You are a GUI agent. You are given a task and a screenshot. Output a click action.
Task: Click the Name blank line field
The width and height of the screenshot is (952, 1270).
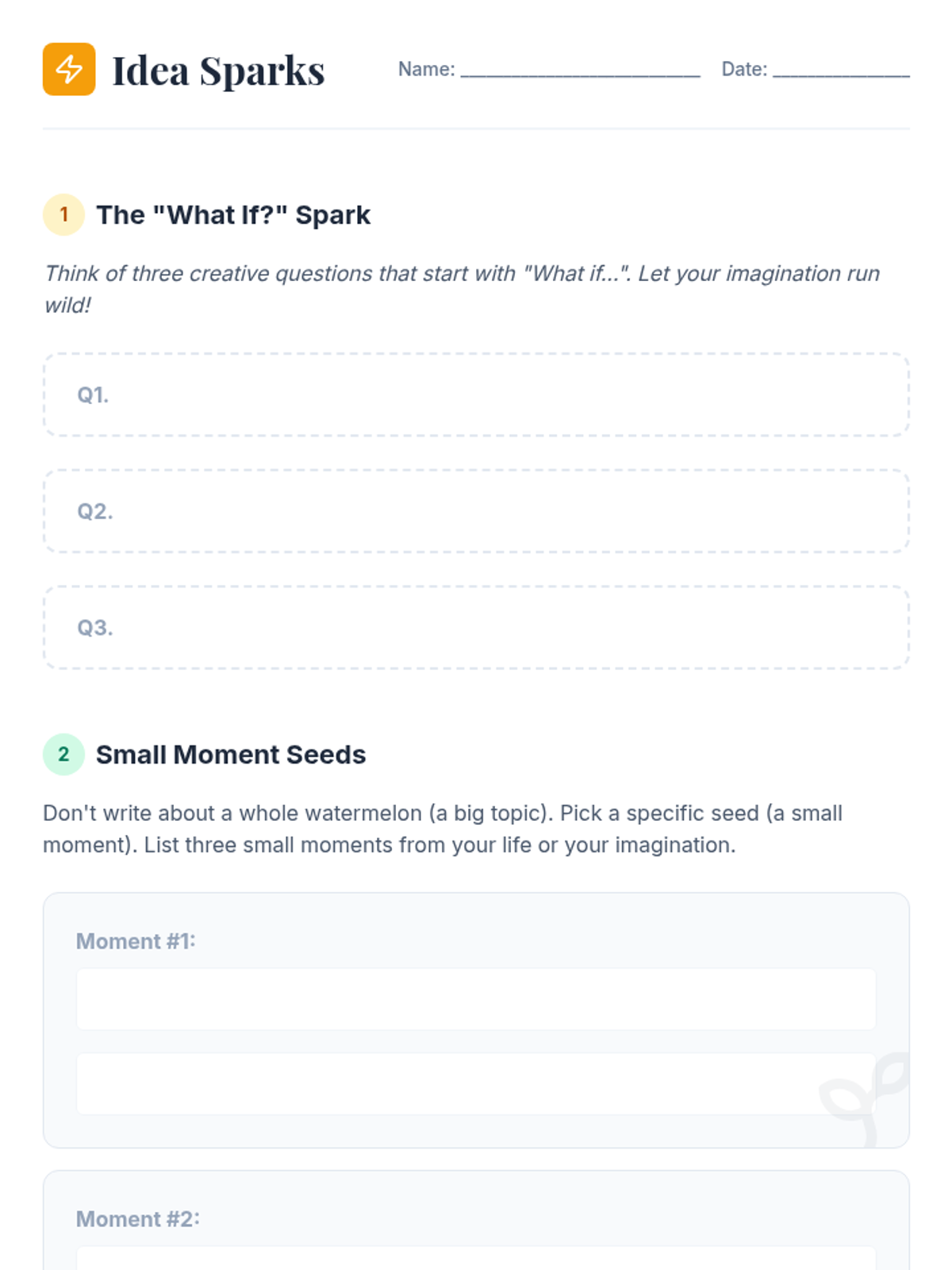[x=580, y=70]
